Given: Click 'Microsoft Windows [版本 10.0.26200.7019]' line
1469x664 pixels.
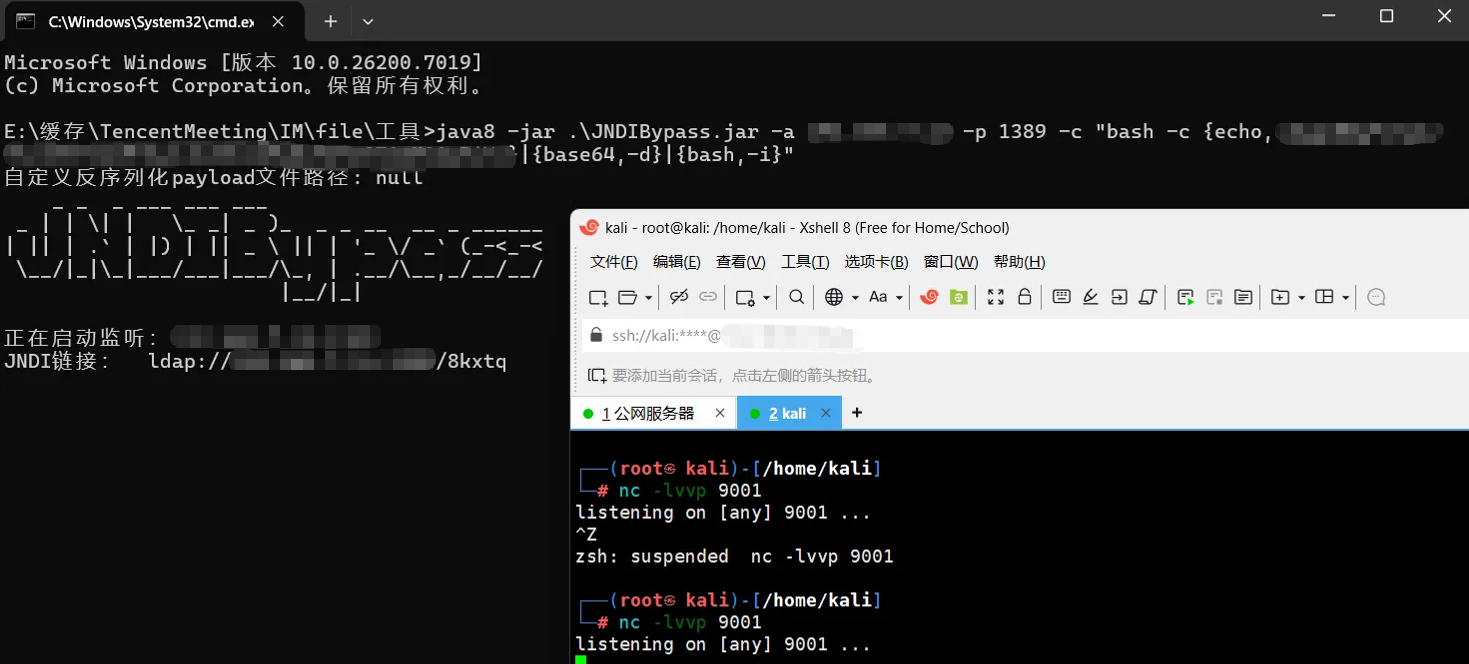Looking at the screenshot, I should (243, 63).
